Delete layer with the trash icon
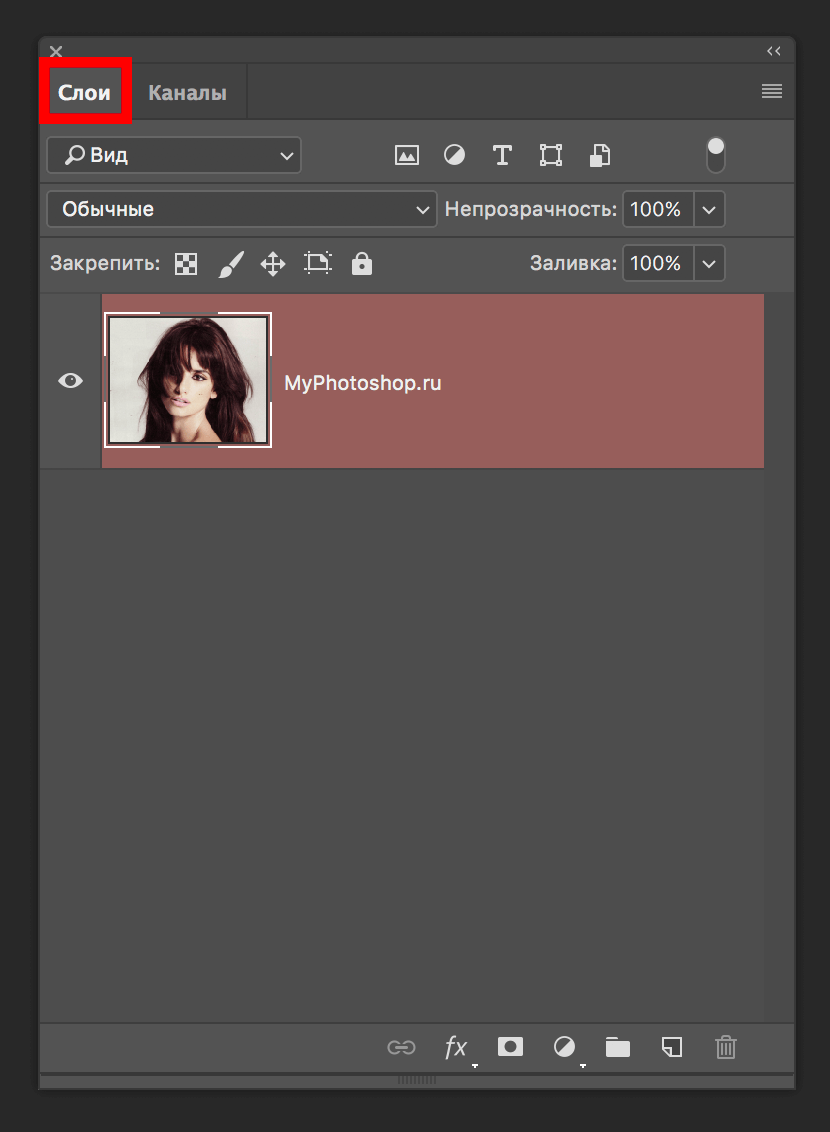Image resolution: width=830 pixels, height=1132 pixels. pos(726,1047)
